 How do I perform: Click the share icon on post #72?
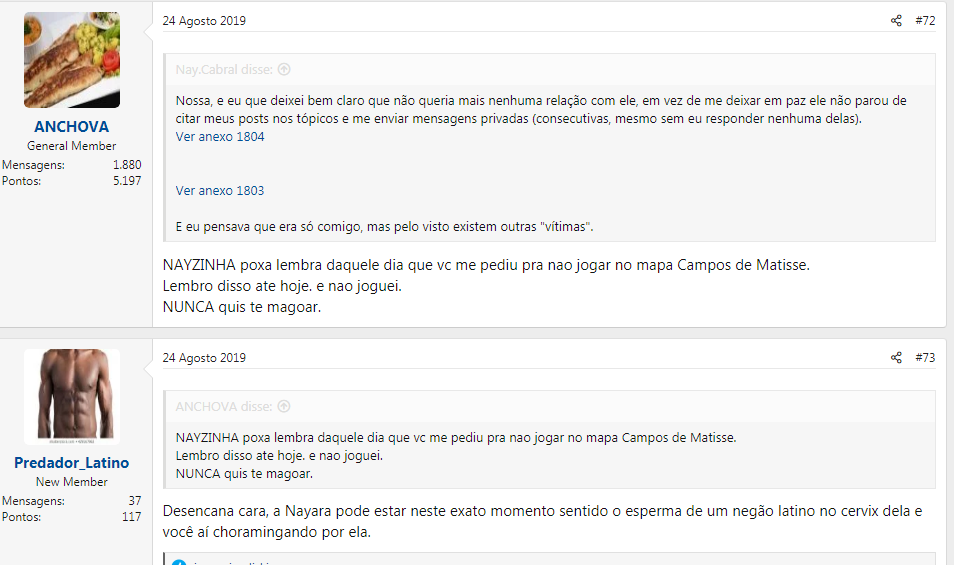(x=896, y=21)
